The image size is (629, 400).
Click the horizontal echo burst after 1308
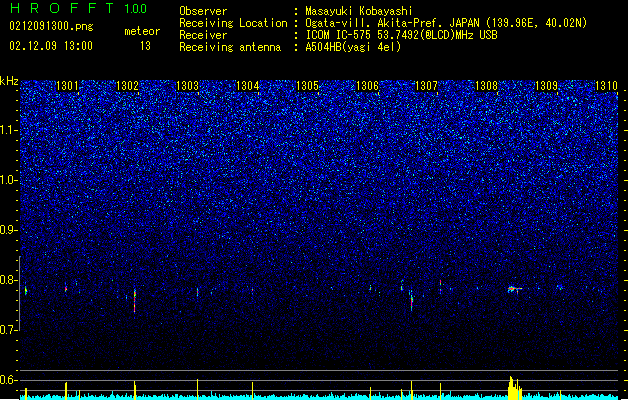coord(515,289)
